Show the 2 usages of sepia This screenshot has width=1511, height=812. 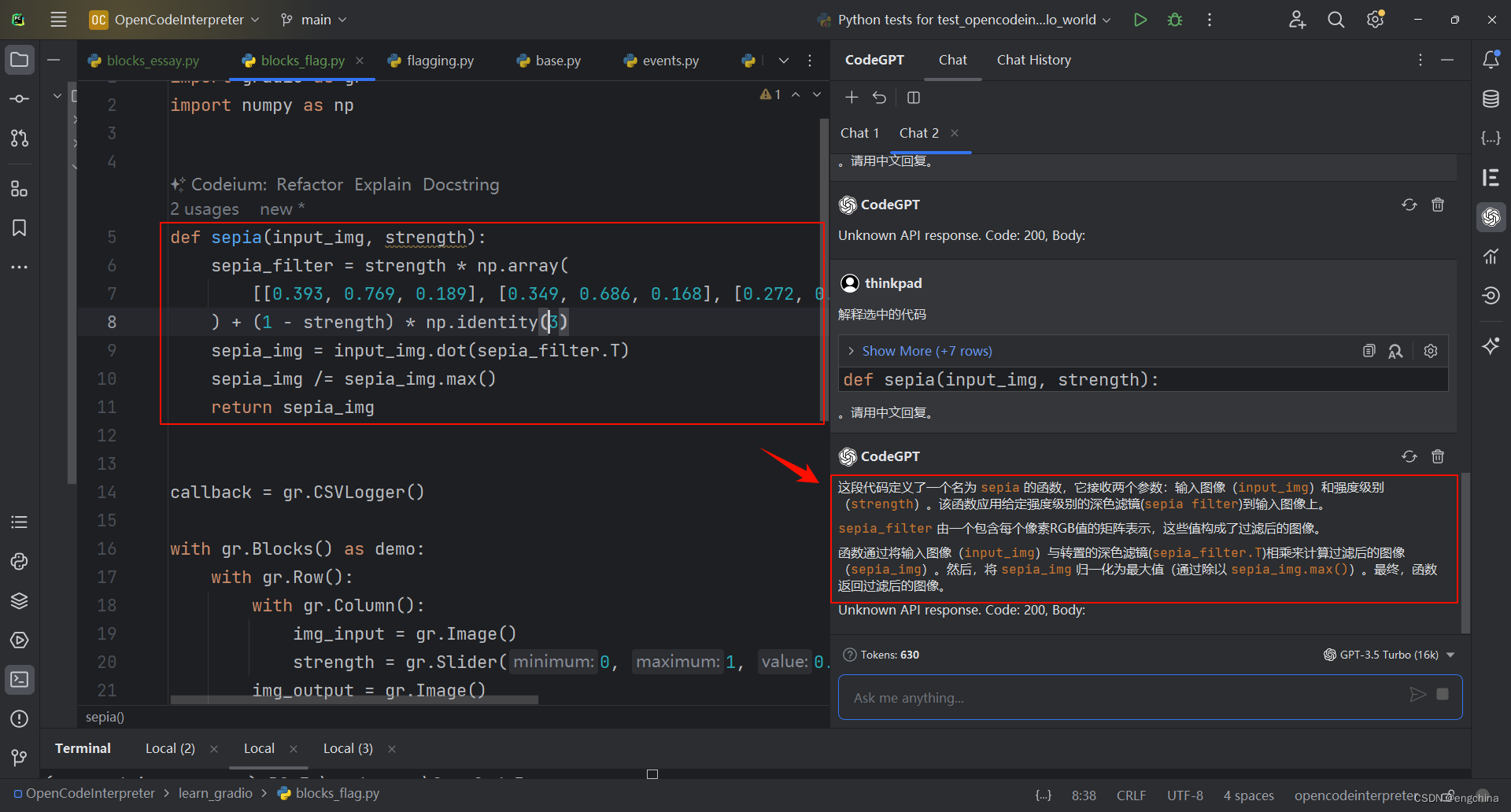click(x=205, y=209)
